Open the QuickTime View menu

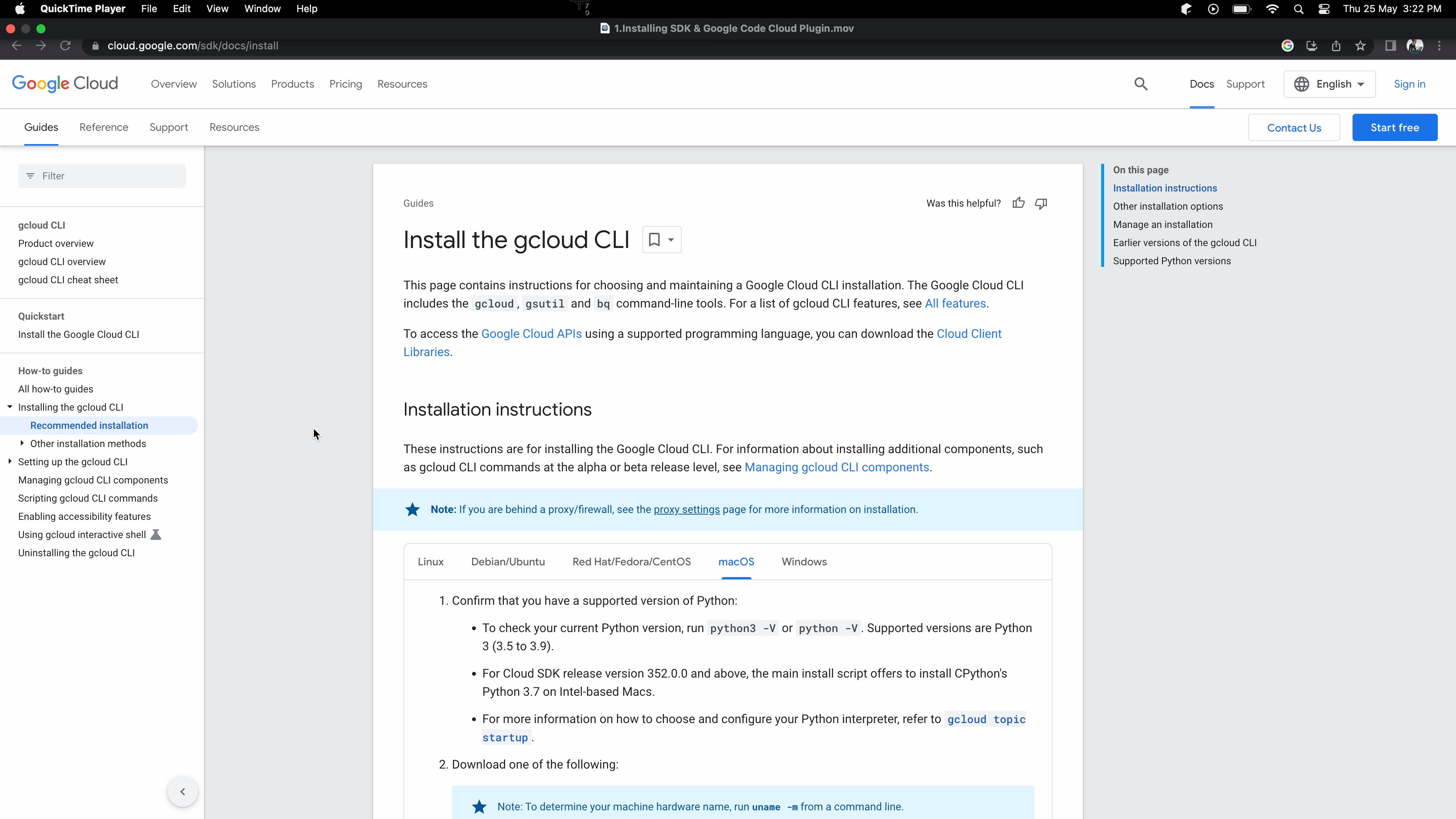point(217,9)
